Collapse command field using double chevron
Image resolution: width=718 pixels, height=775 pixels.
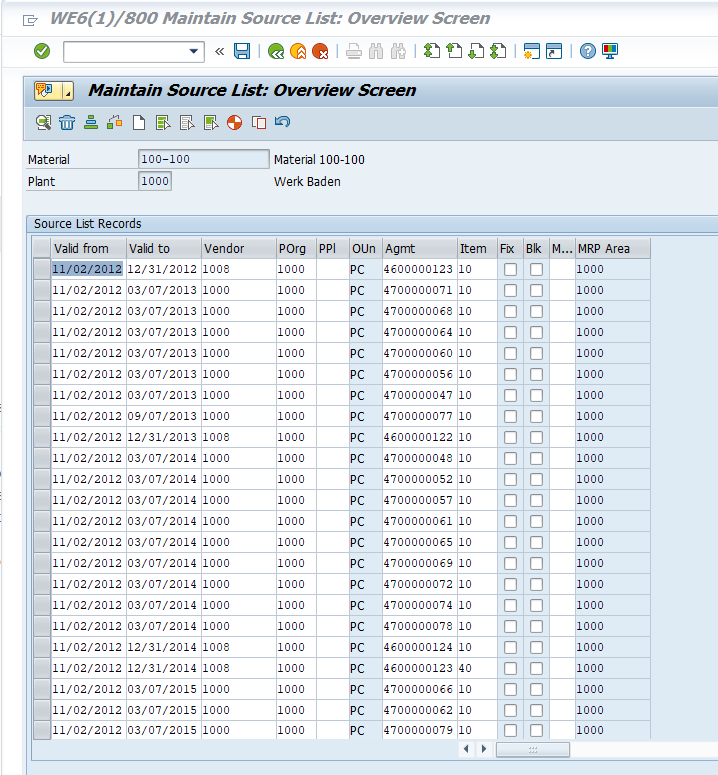pyautogui.click(x=219, y=51)
